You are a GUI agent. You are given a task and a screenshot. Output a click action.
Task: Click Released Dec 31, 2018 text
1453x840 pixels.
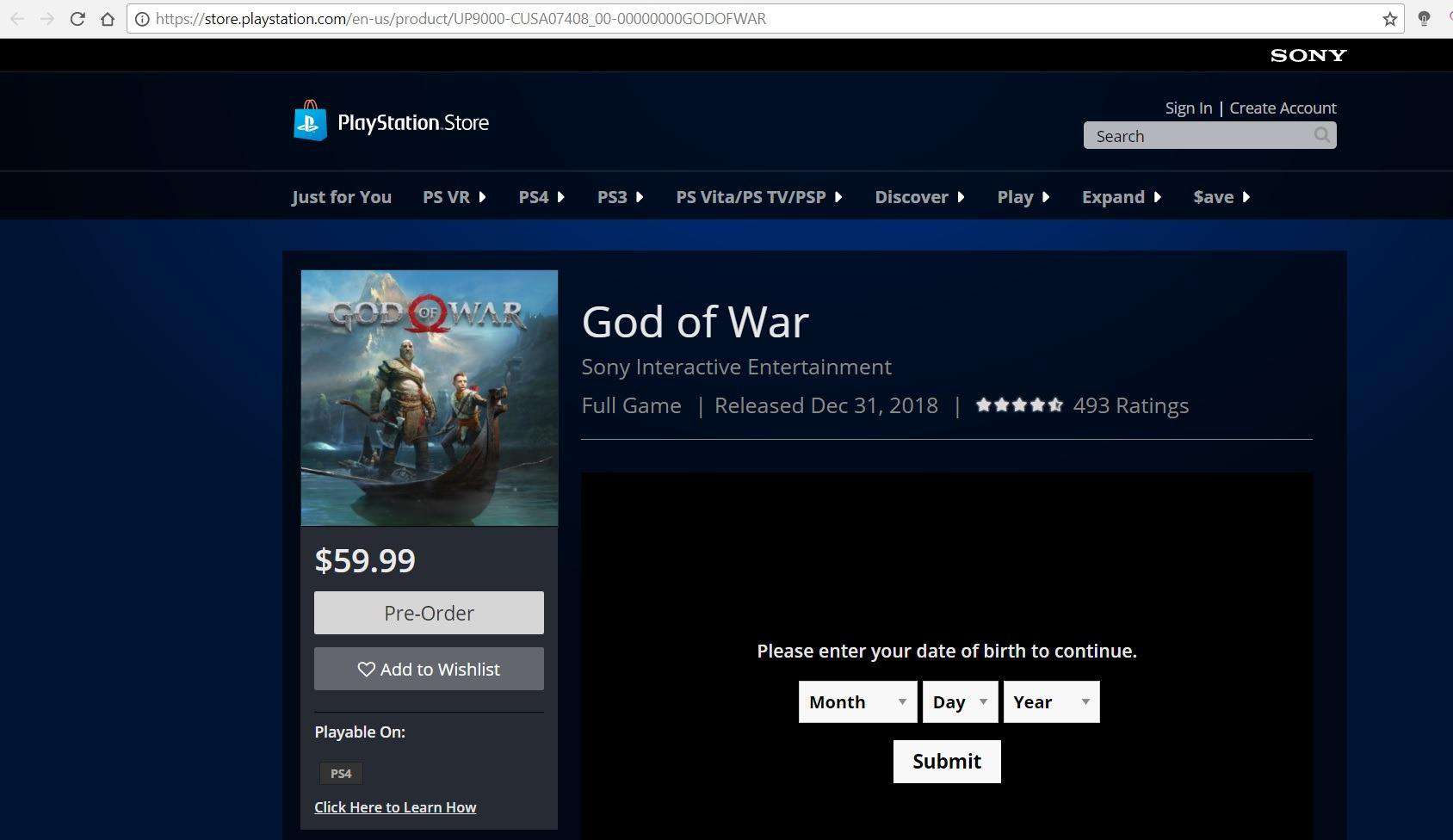tap(826, 405)
